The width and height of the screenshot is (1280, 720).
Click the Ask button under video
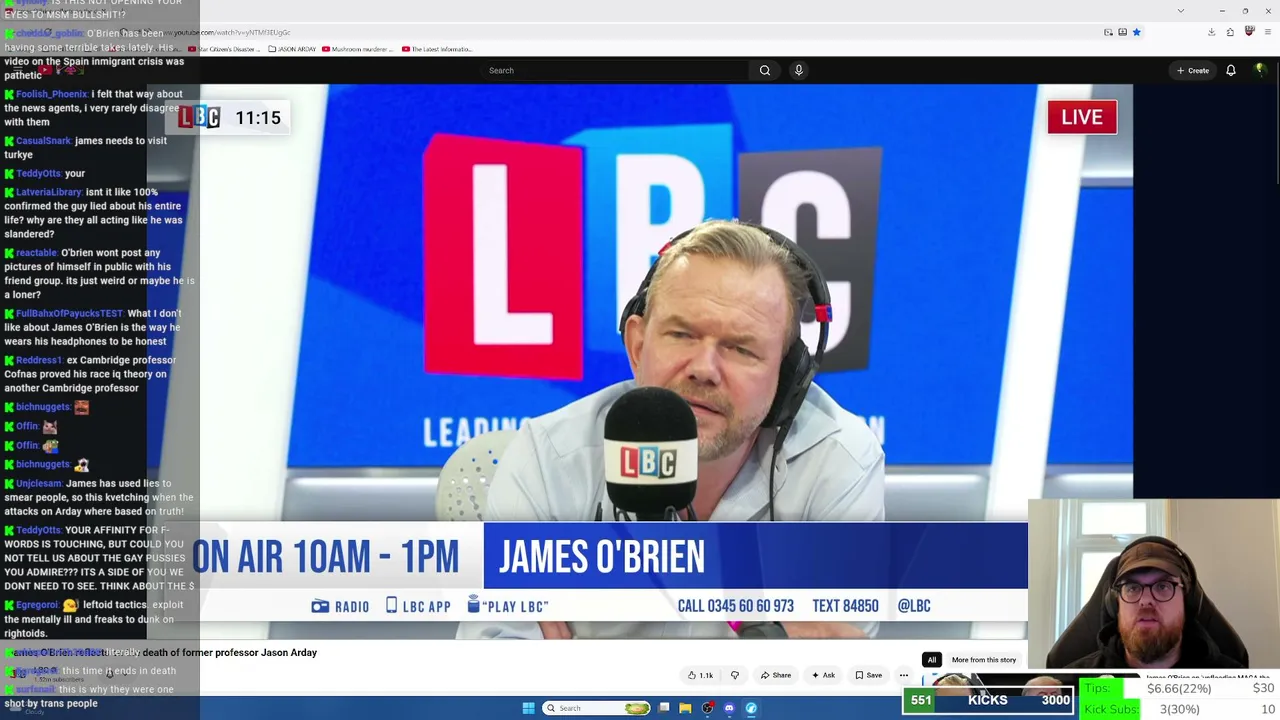[824, 675]
